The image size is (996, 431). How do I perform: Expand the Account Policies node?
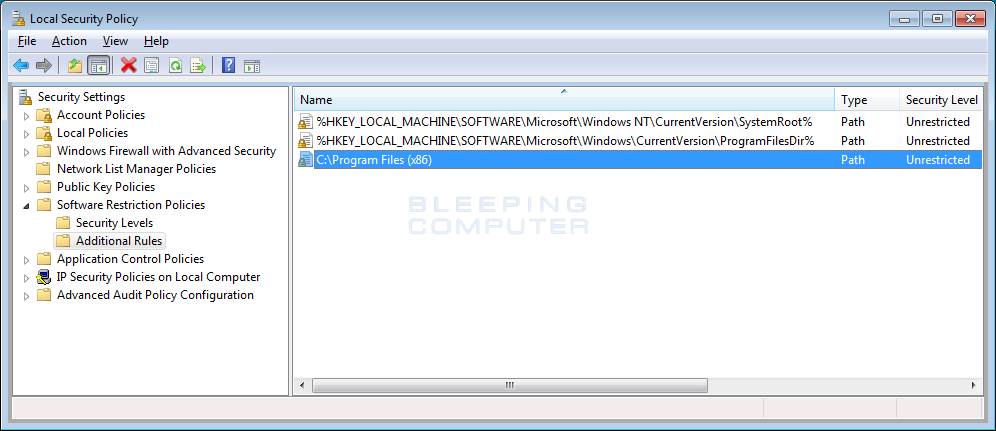[26, 116]
